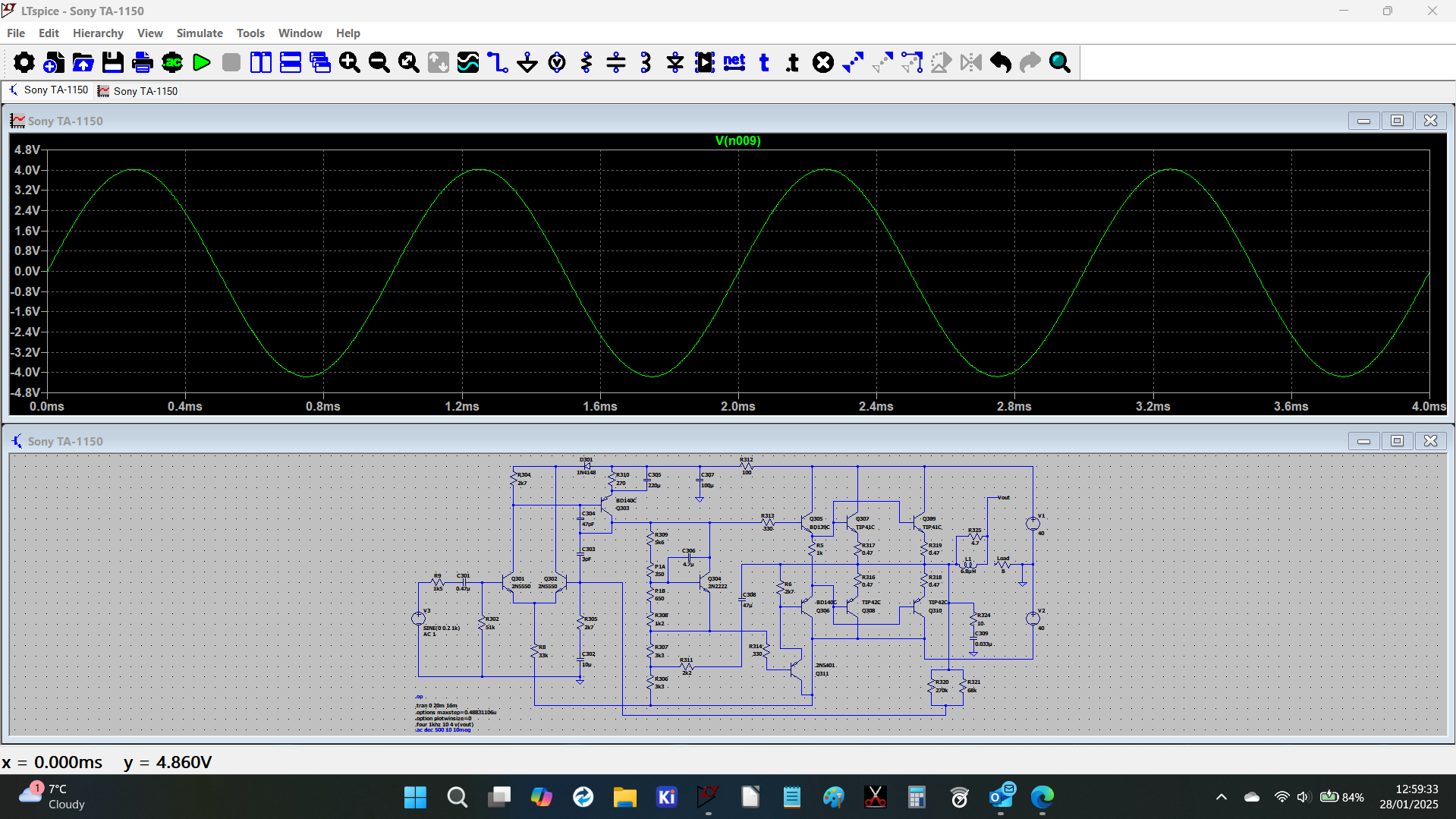Viewport: 1456px width, 819px height.
Task: Save the schematic with the floppy icon
Action: click(x=112, y=62)
